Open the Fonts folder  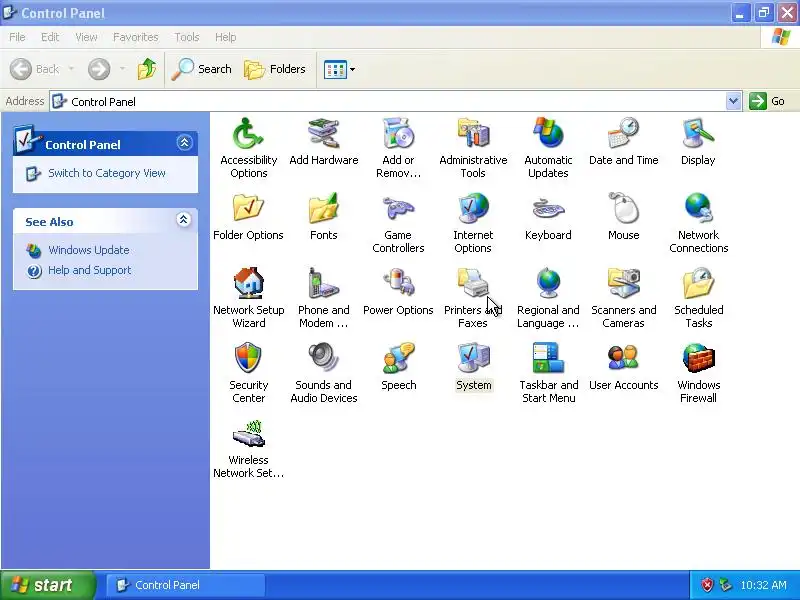pyautogui.click(x=323, y=217)
